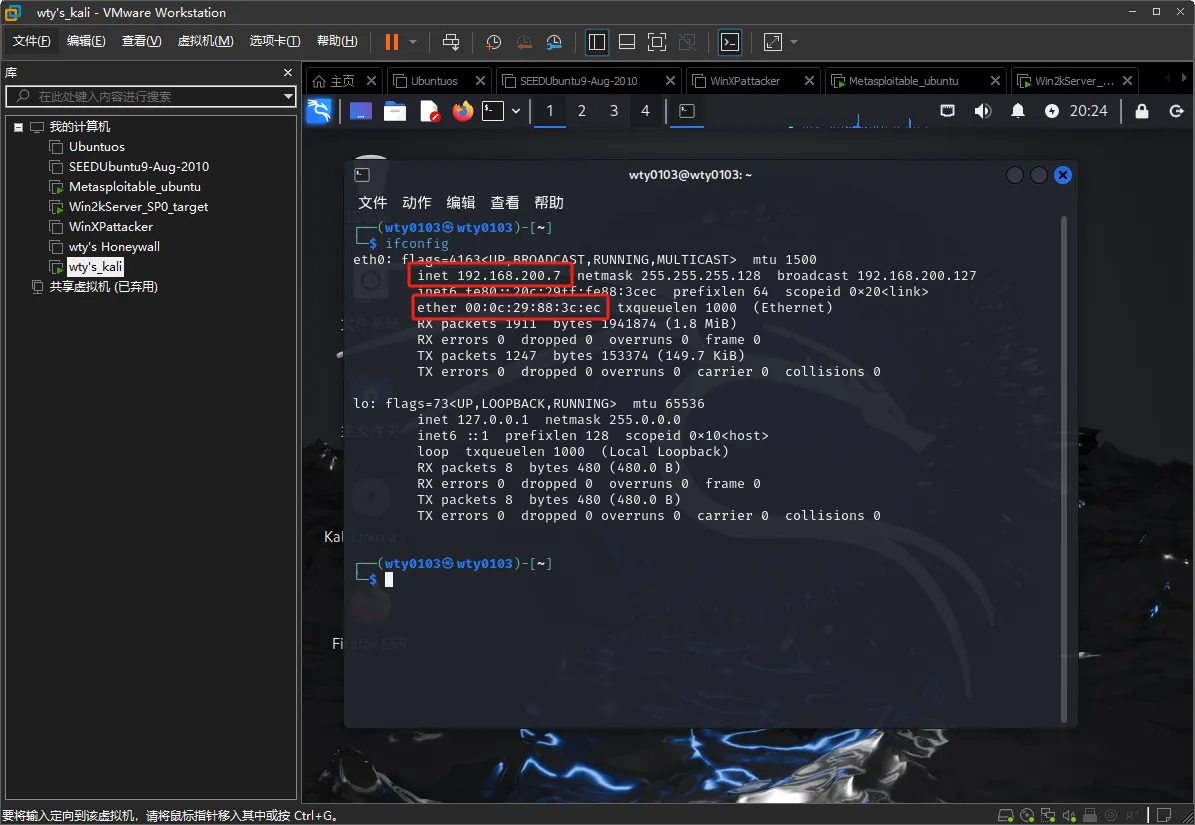The width and height of the screenshot is (1195, 825).
Task: Click the volume speaker icon in Kali panel
Action: (983, 111)
